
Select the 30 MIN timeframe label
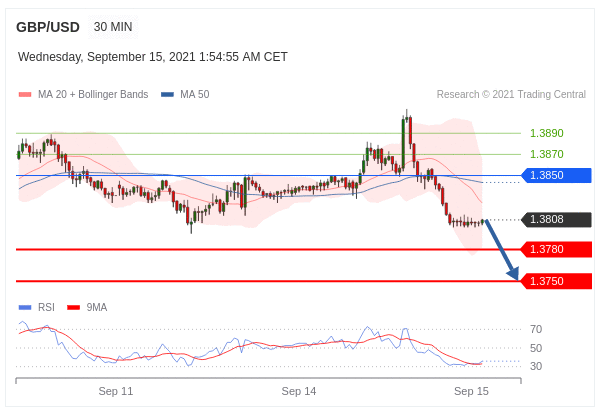point(113,27)
